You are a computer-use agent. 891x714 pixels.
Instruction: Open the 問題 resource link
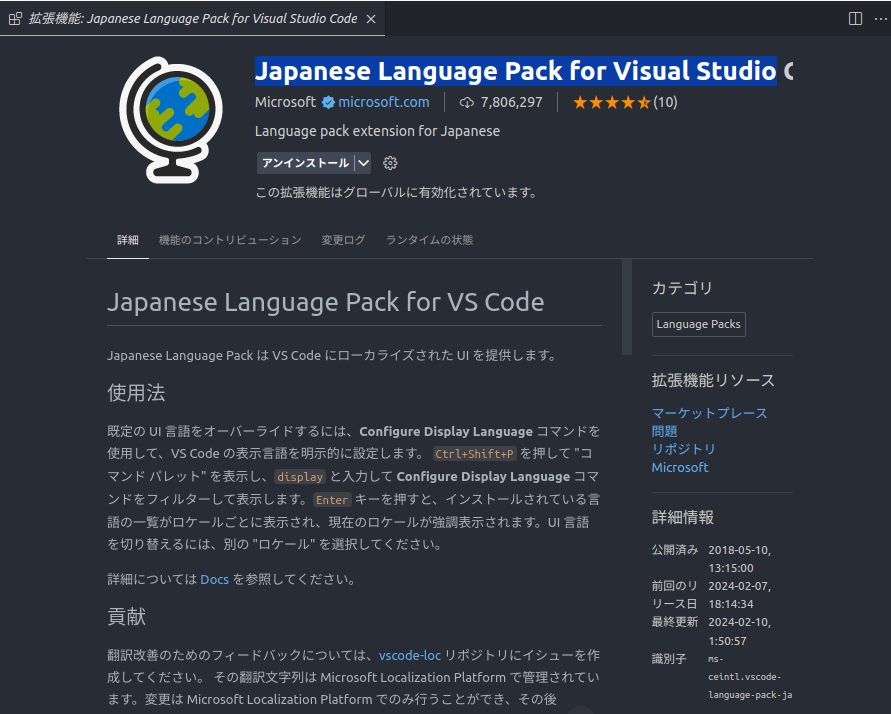click(664, 431)
